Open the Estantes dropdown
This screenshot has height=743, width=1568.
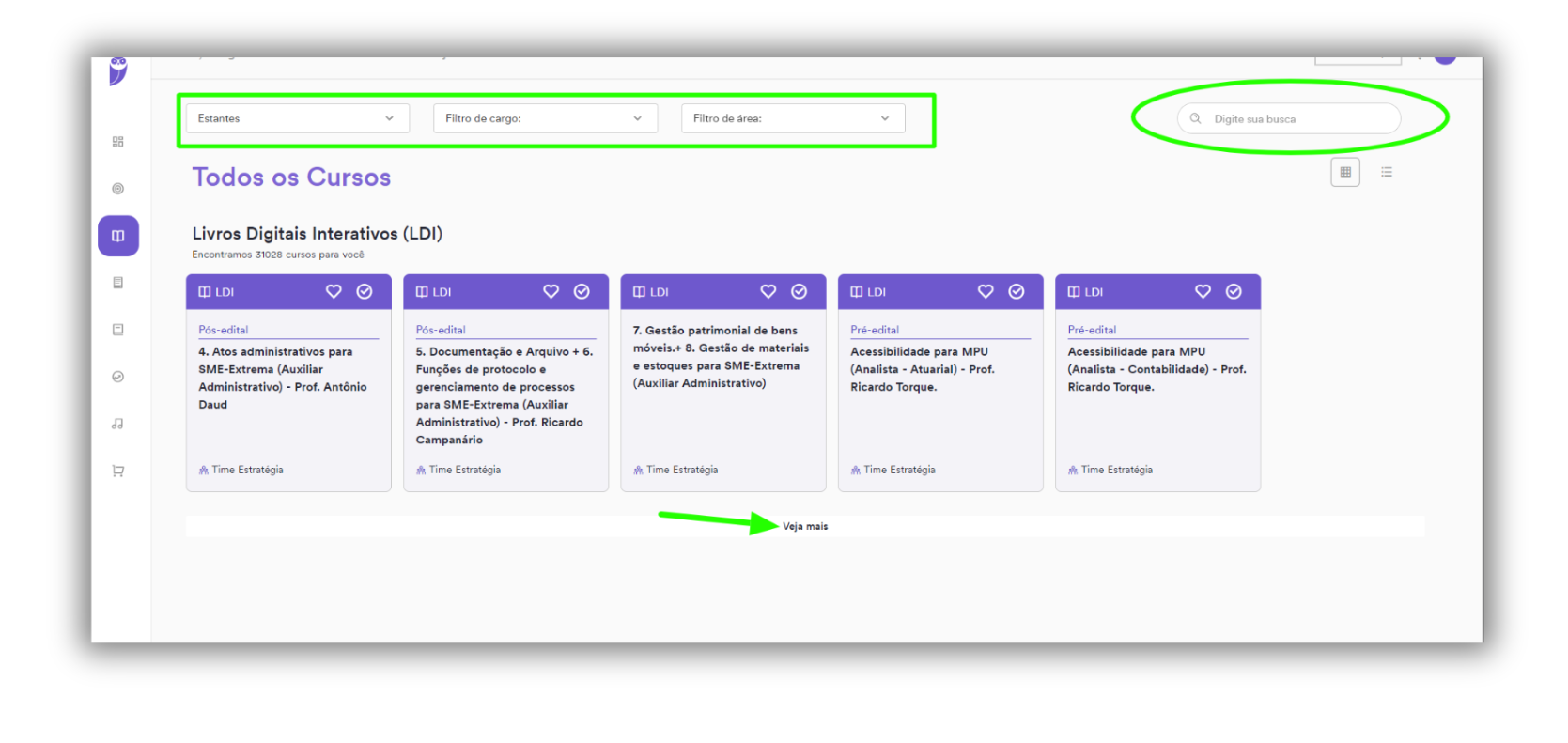coord(298,118)
